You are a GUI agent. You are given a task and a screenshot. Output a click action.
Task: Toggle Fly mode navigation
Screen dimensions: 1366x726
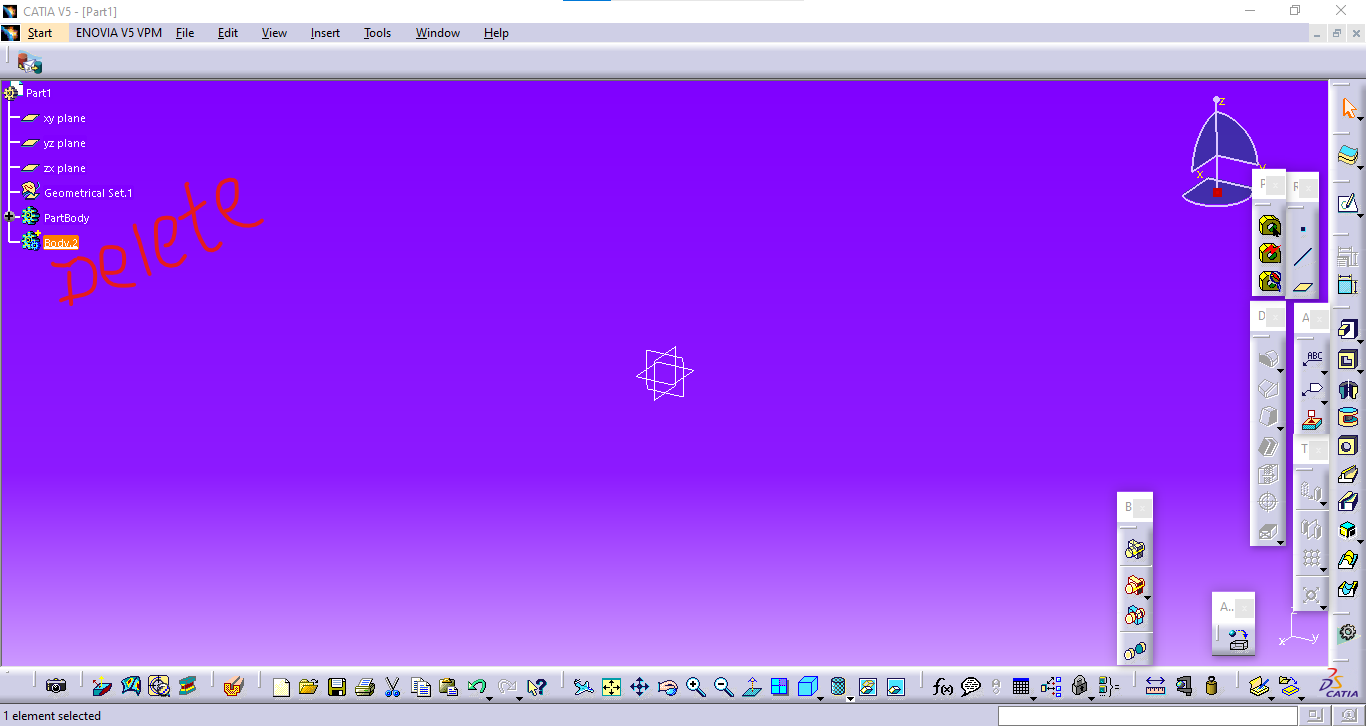[583, 687]
